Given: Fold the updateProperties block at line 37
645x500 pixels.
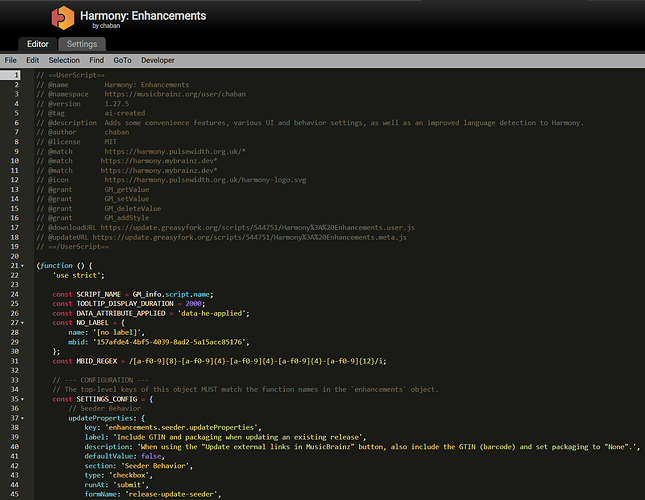Looking at the screenshot, I should 23,419.
